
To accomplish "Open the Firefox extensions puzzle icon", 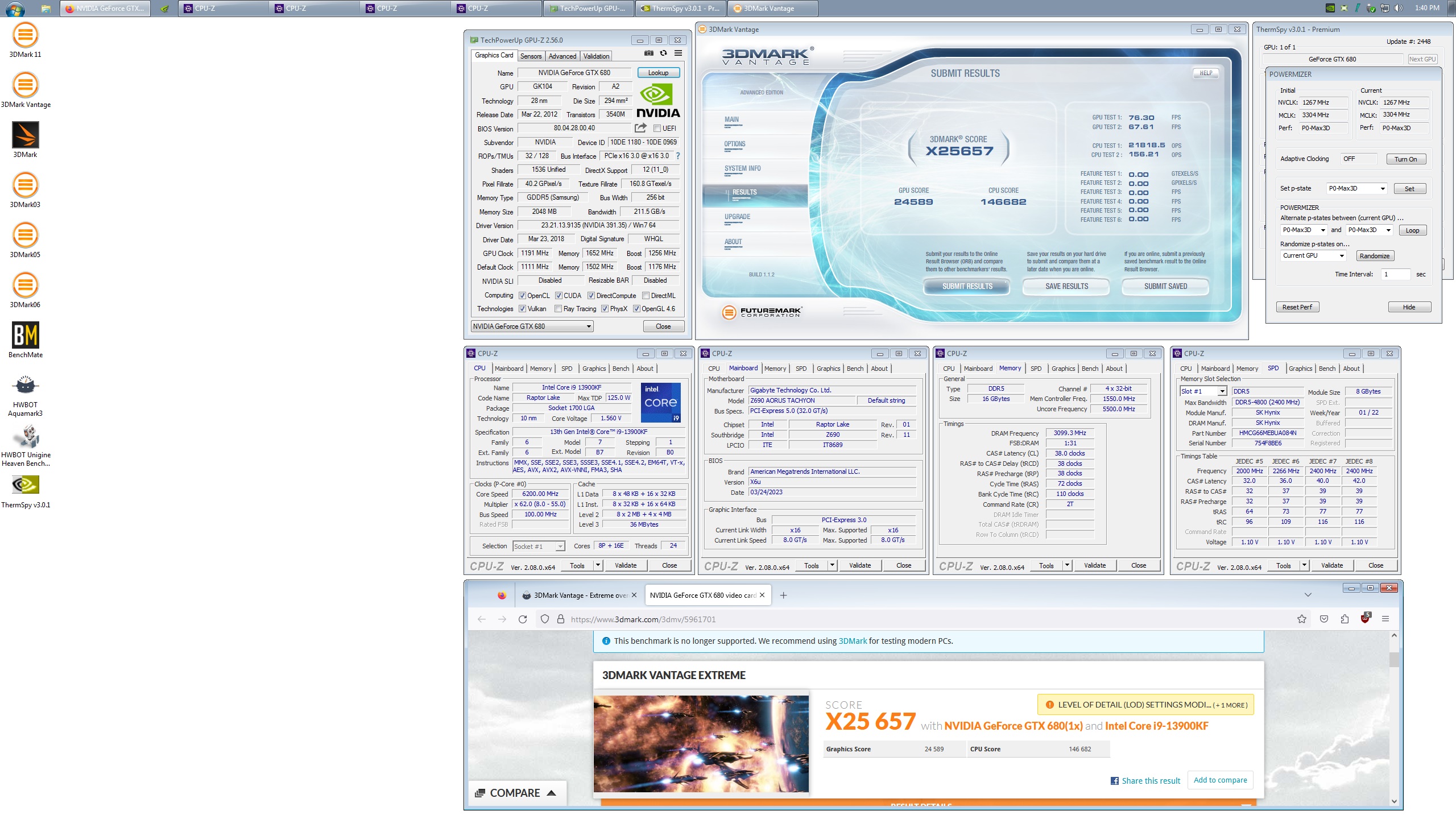I will pos(1345,619).
